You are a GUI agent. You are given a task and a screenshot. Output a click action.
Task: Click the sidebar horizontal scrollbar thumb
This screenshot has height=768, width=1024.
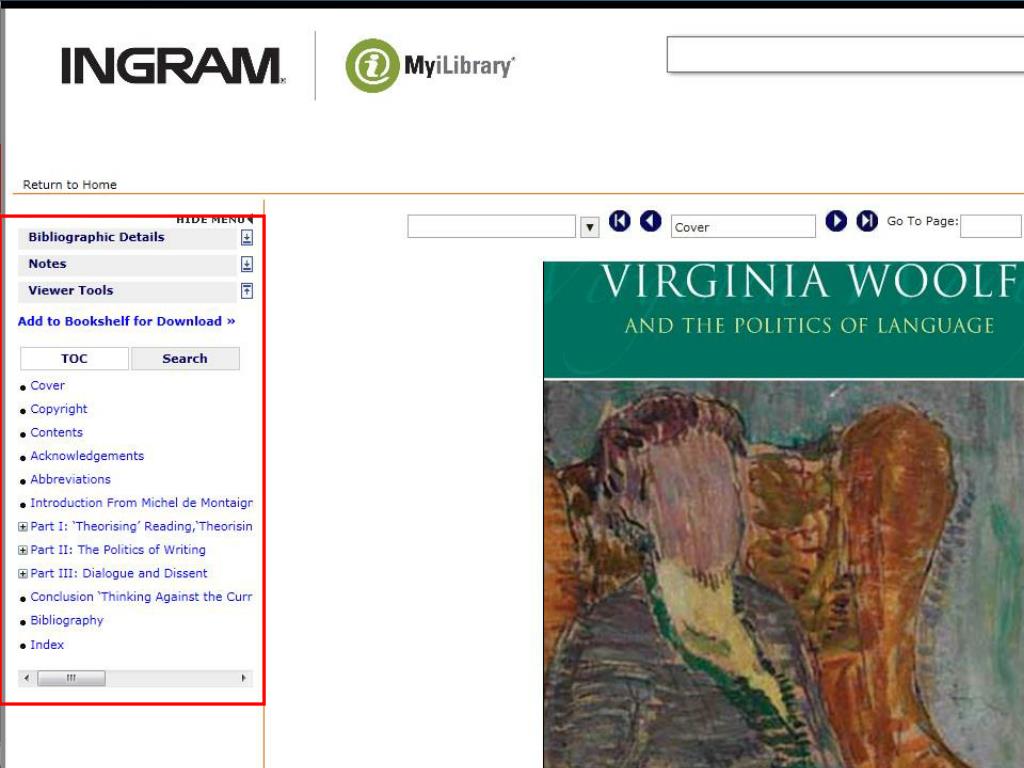(x=71, y=678)
